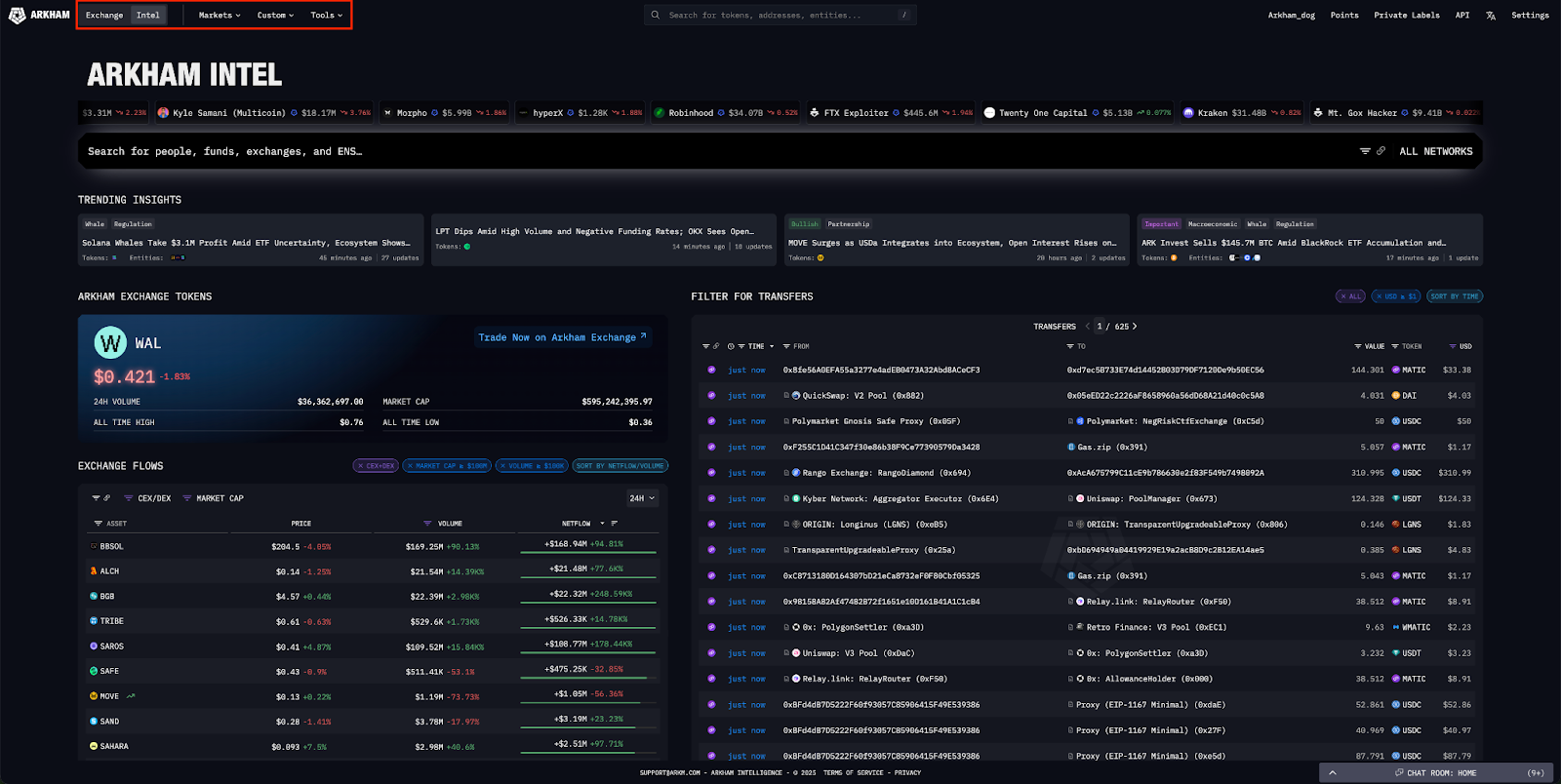Open the CEX/DEX filter in Exchange Flows
1561x784 pixels.
(x=148, y=498)
